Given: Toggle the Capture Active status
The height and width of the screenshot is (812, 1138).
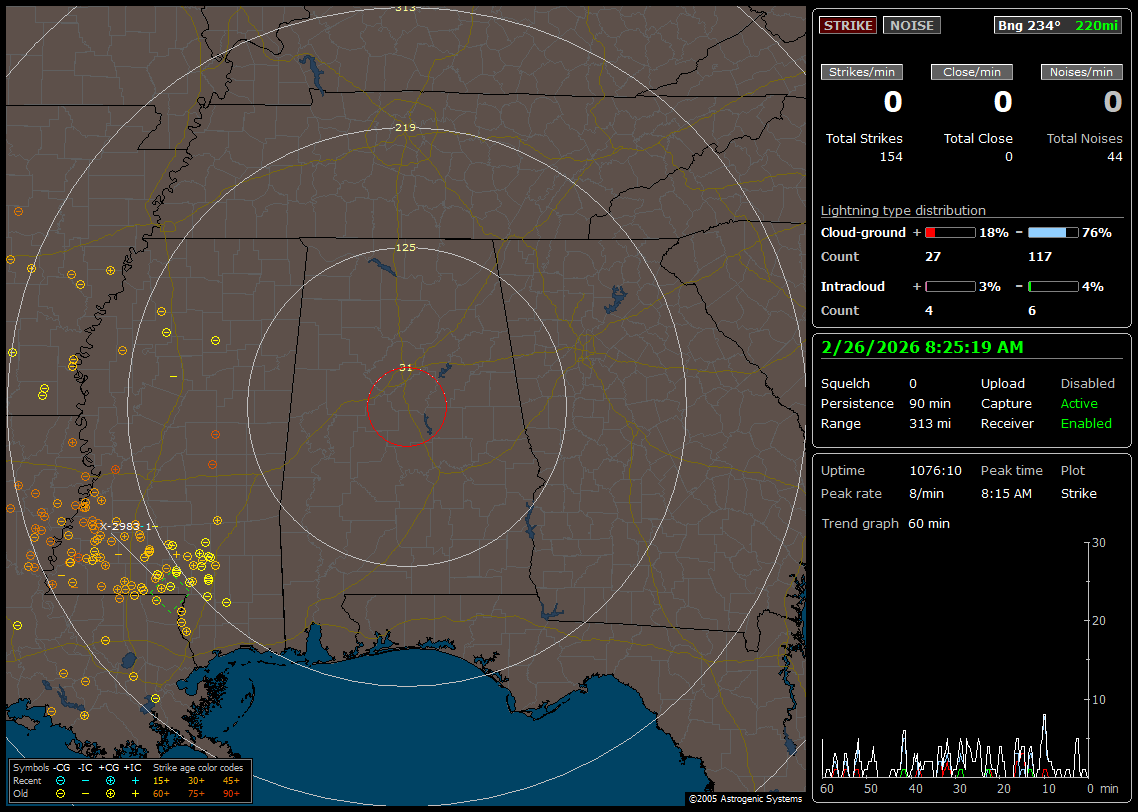Looking at the screenshot, I should pyautogui.click(x=1079, y=404).
